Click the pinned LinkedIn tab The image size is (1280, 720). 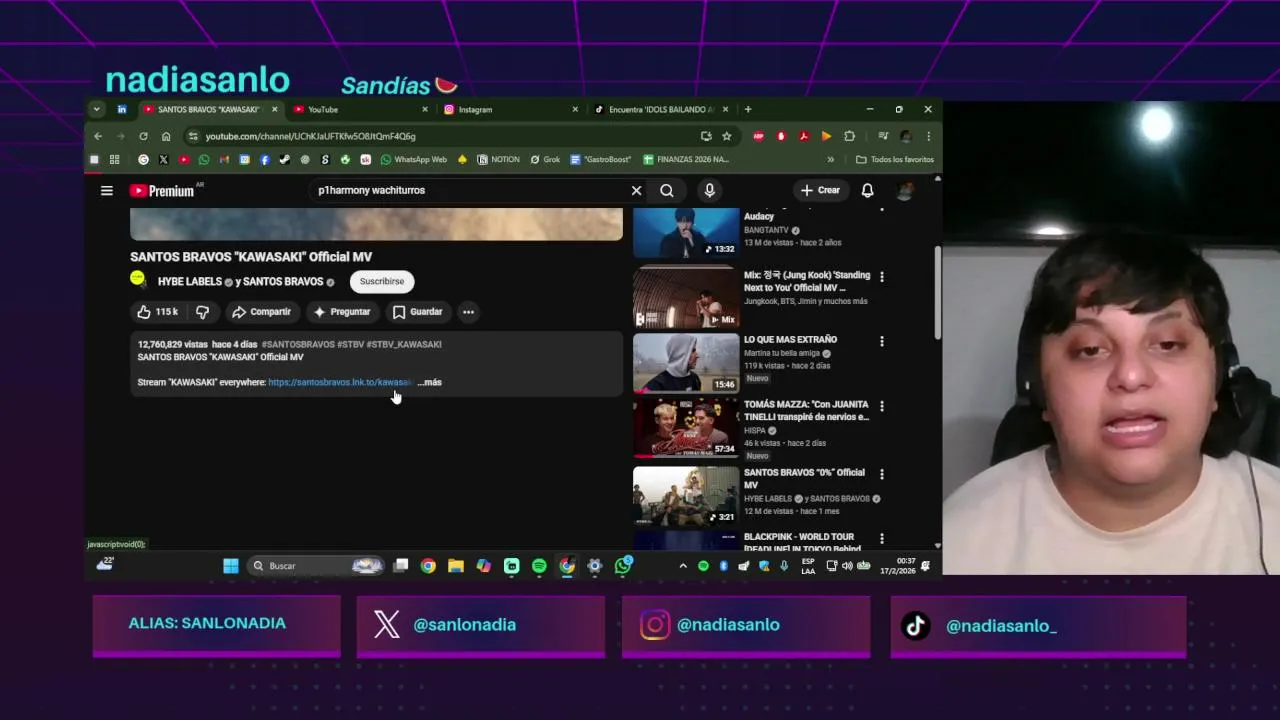[x=122, y=109]
